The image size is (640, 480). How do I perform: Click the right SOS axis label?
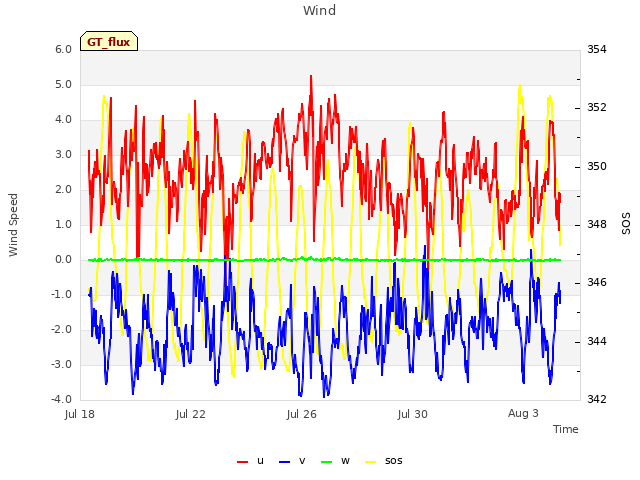click(626, 224)
